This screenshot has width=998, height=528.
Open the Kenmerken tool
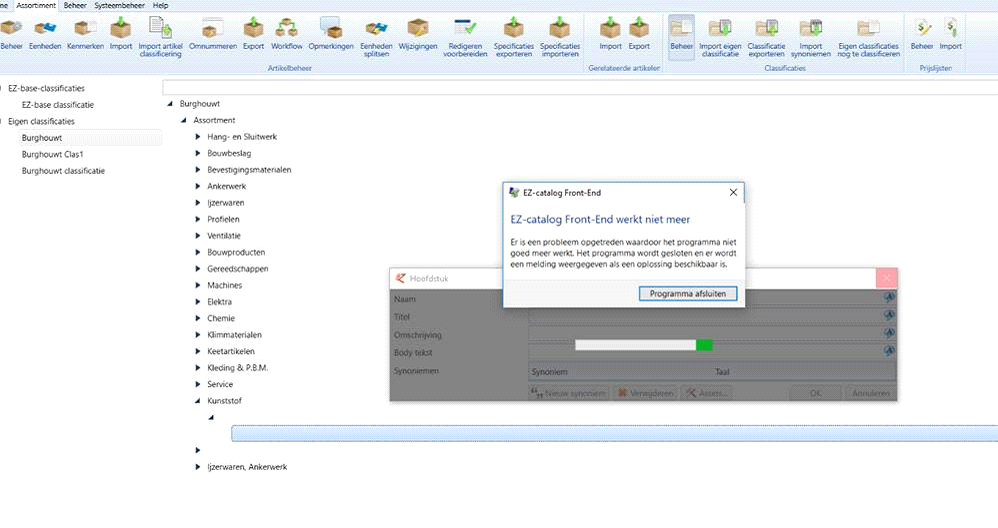tap(85, 35)
